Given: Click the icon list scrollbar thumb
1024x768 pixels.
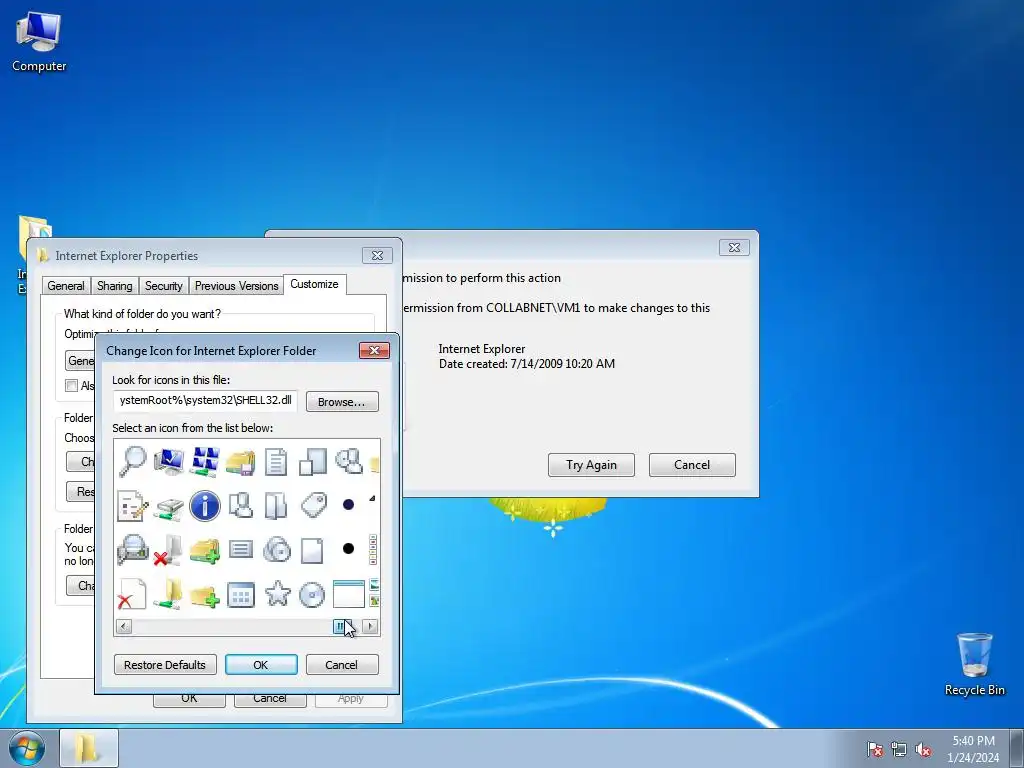Looking at the screenshot, I should [x=342, y=627].
